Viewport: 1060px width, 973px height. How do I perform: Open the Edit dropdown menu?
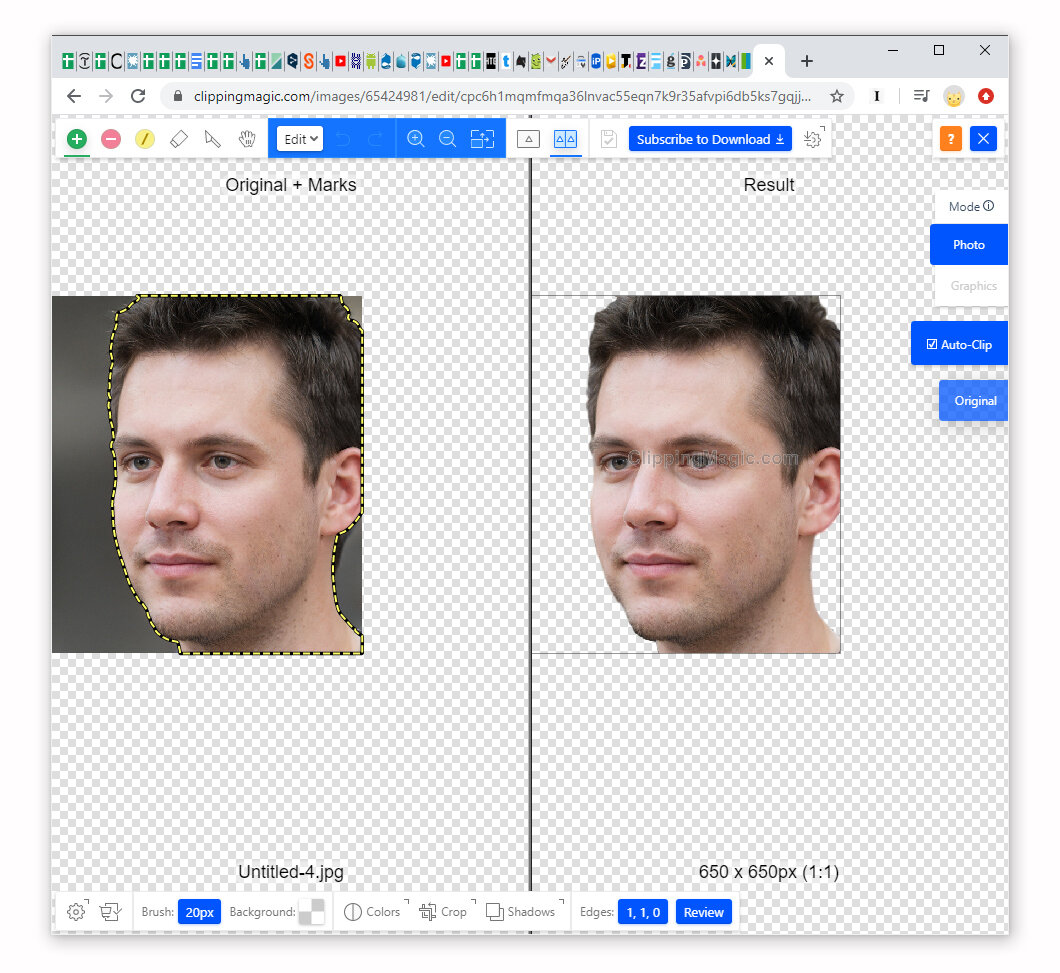coord(300,139)
